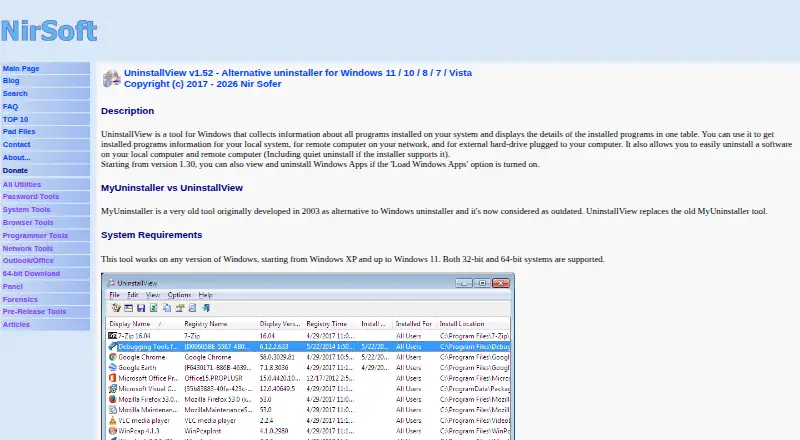Image resolution: width=800 pixels, height=440 pixels.
Task: Click the 7-Zip icon in the screenshot list
Action: [x=112, y=336]
